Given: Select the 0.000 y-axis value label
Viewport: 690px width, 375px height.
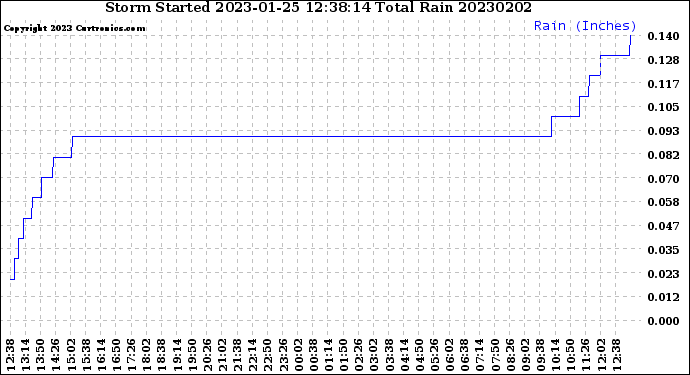Looking at the screenshot, I should [663, 321].
